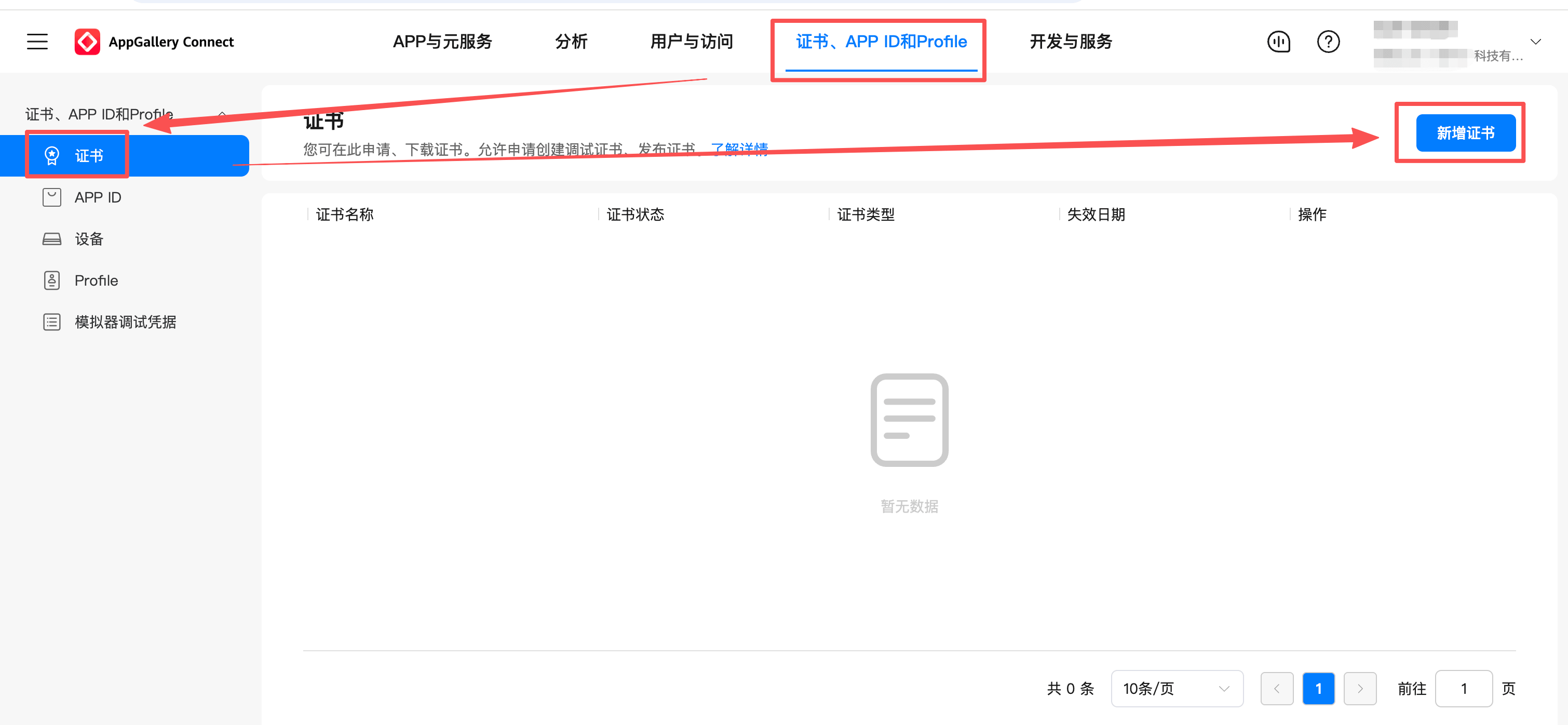Click the 共 0 条 total count
Viewport: 1568px width, 725px height.
tap(1070, 689)
